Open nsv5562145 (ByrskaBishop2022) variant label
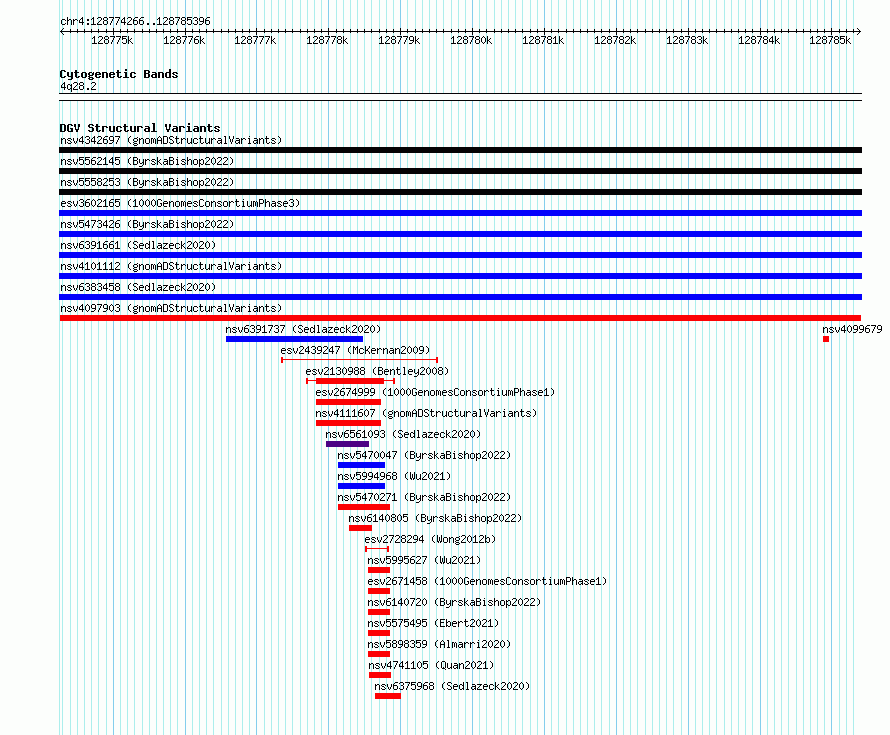Viewport: 890px width, 735px height. tap(147, 161)
